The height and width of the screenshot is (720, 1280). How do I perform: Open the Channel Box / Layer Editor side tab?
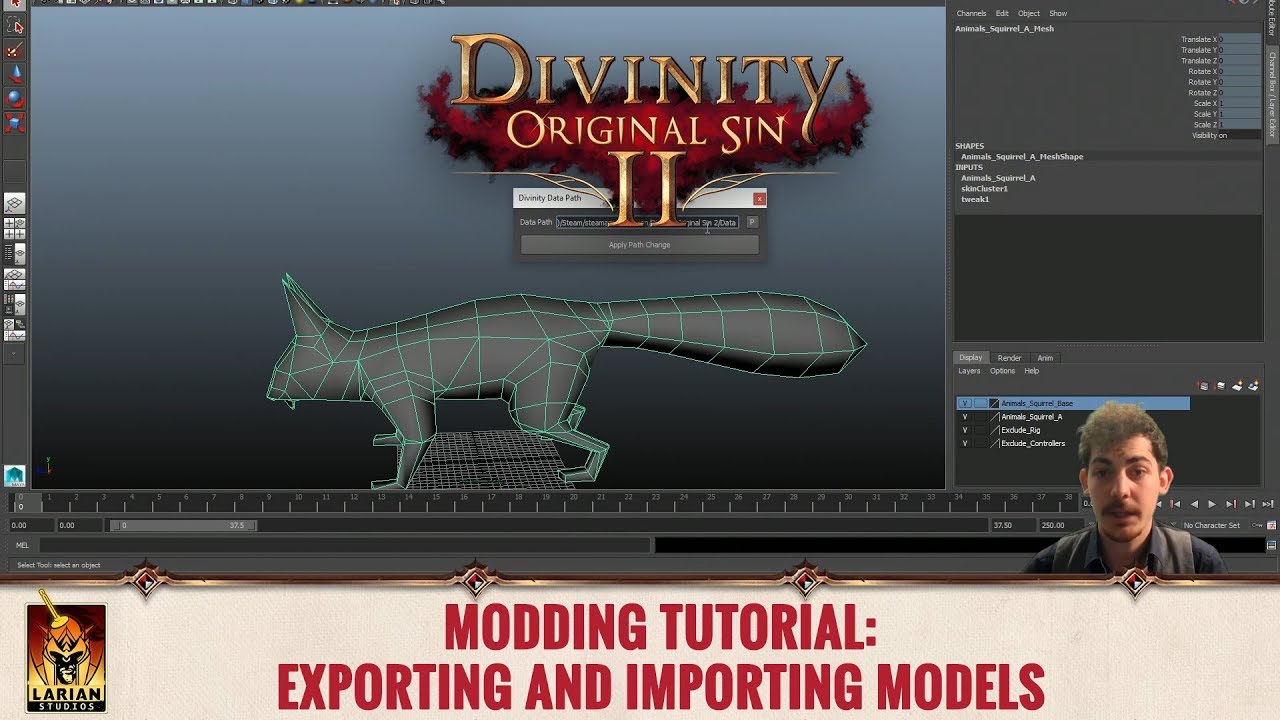click(x=1272, y=95)
